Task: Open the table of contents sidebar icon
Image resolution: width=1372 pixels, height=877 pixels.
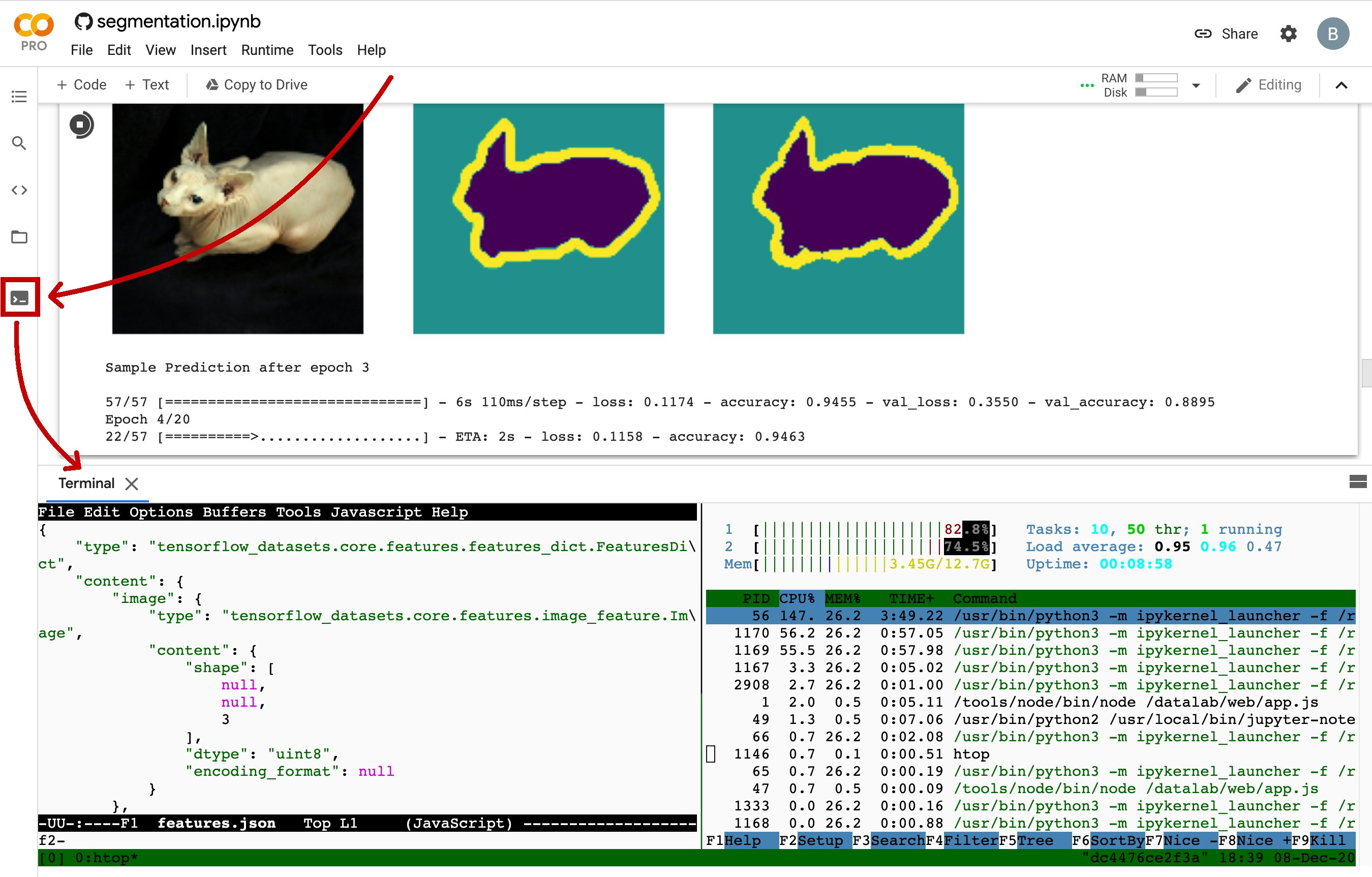Action: [19, 96]
